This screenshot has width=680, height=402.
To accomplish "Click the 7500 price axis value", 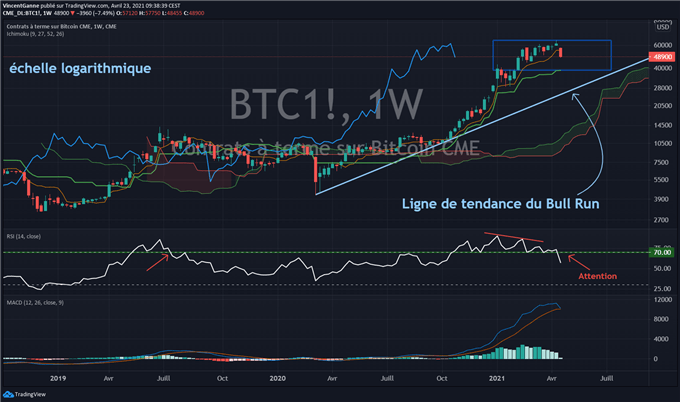I will (x=661, y=162).
